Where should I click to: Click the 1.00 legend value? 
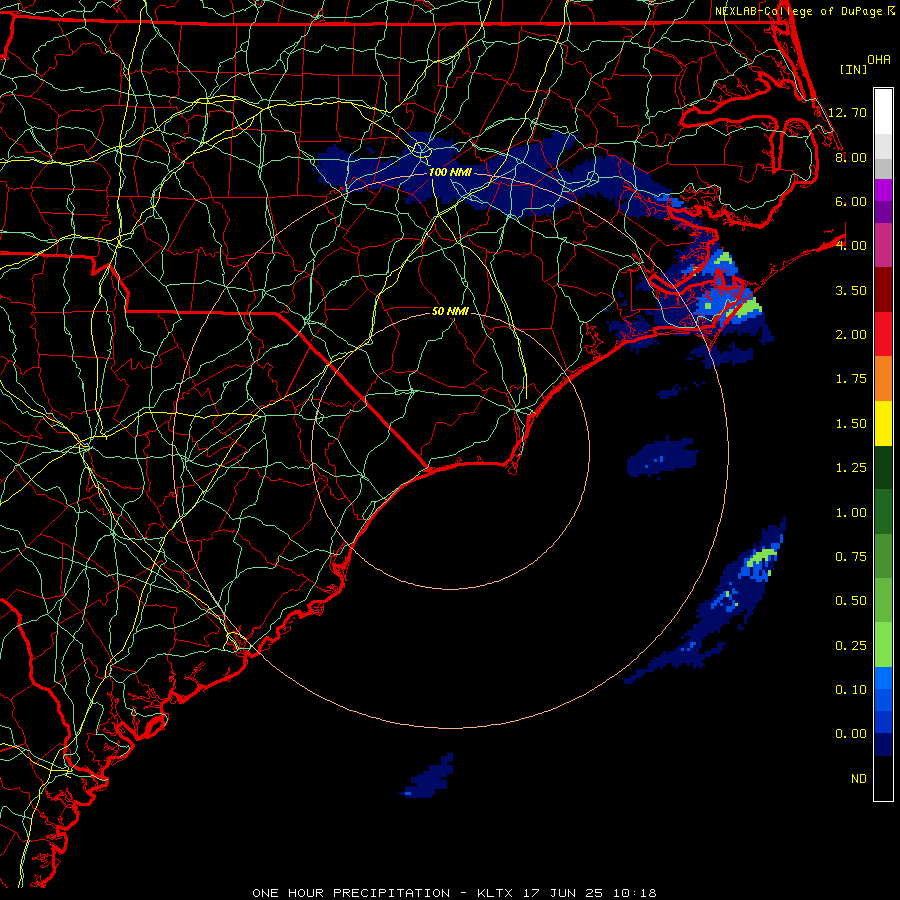851,513
